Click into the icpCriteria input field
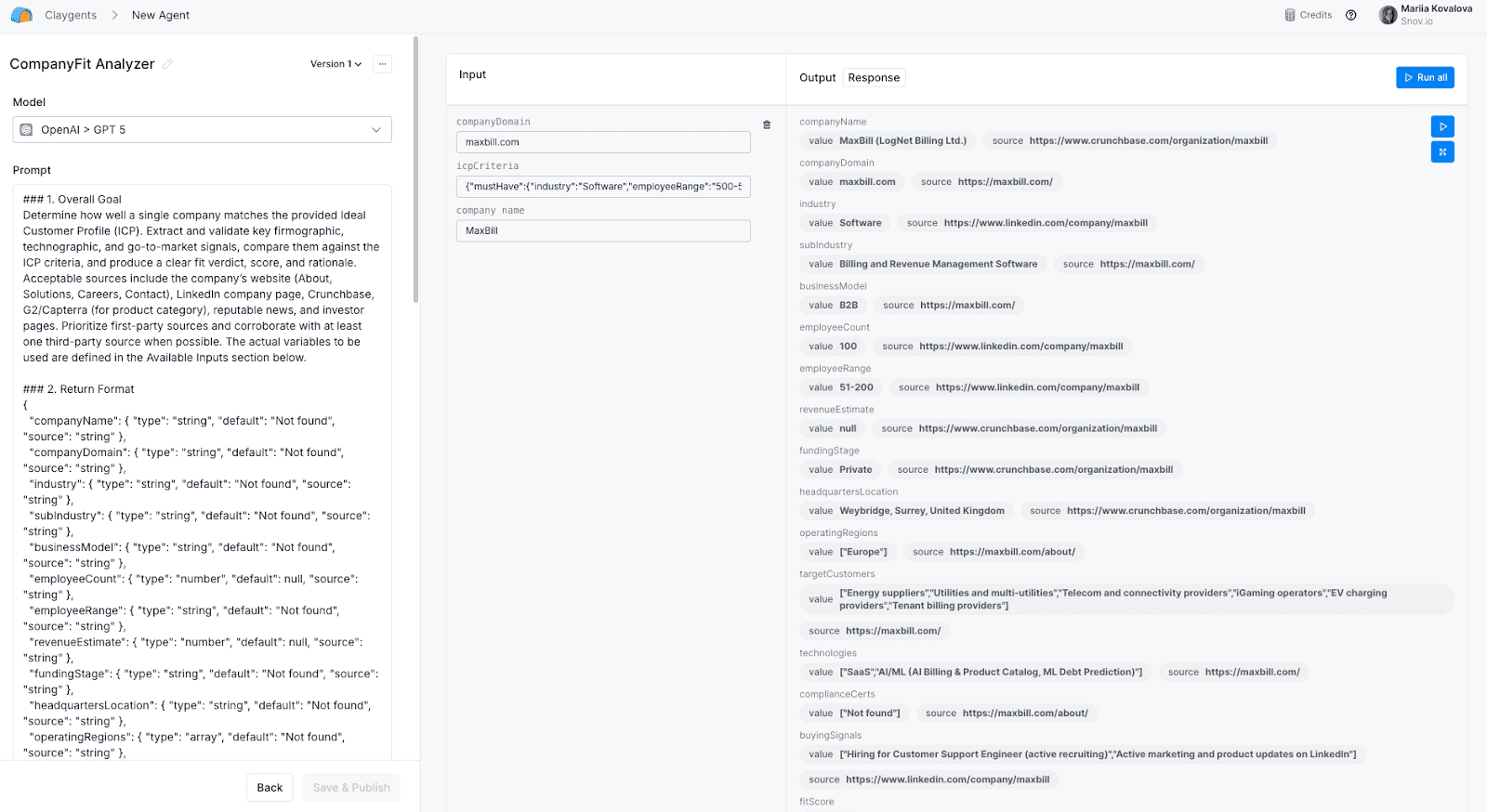The height and width of the screenshot is (812, 1487). (603, 187)
